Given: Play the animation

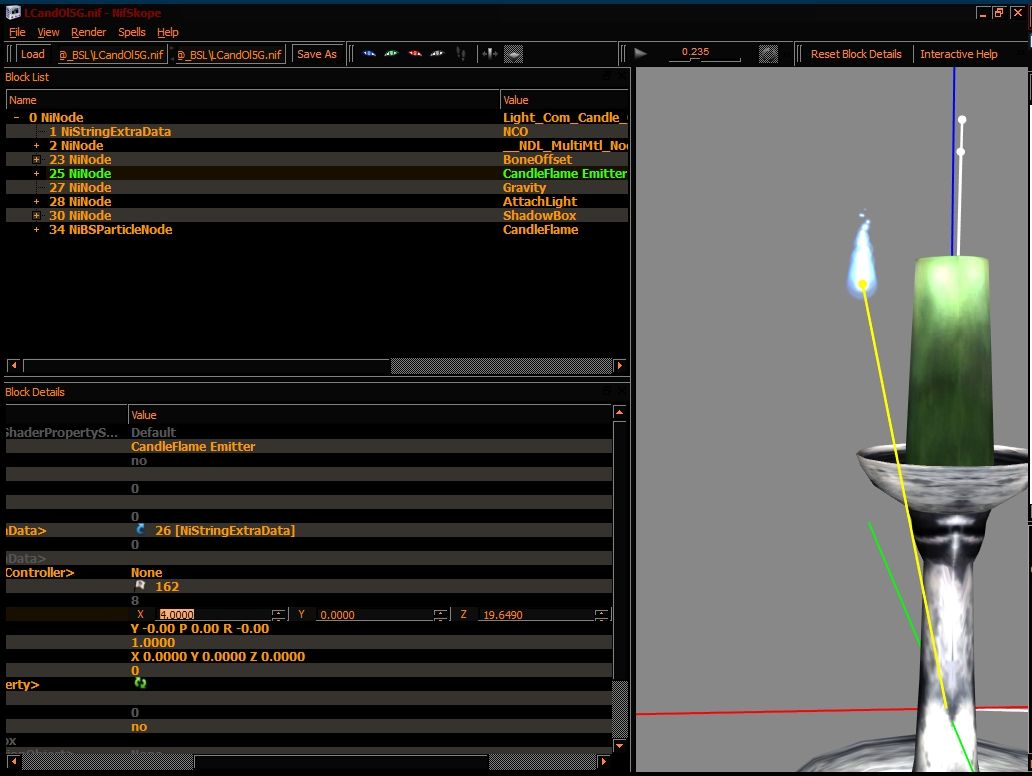Looking at the screenshot, I should pos(640,54).
